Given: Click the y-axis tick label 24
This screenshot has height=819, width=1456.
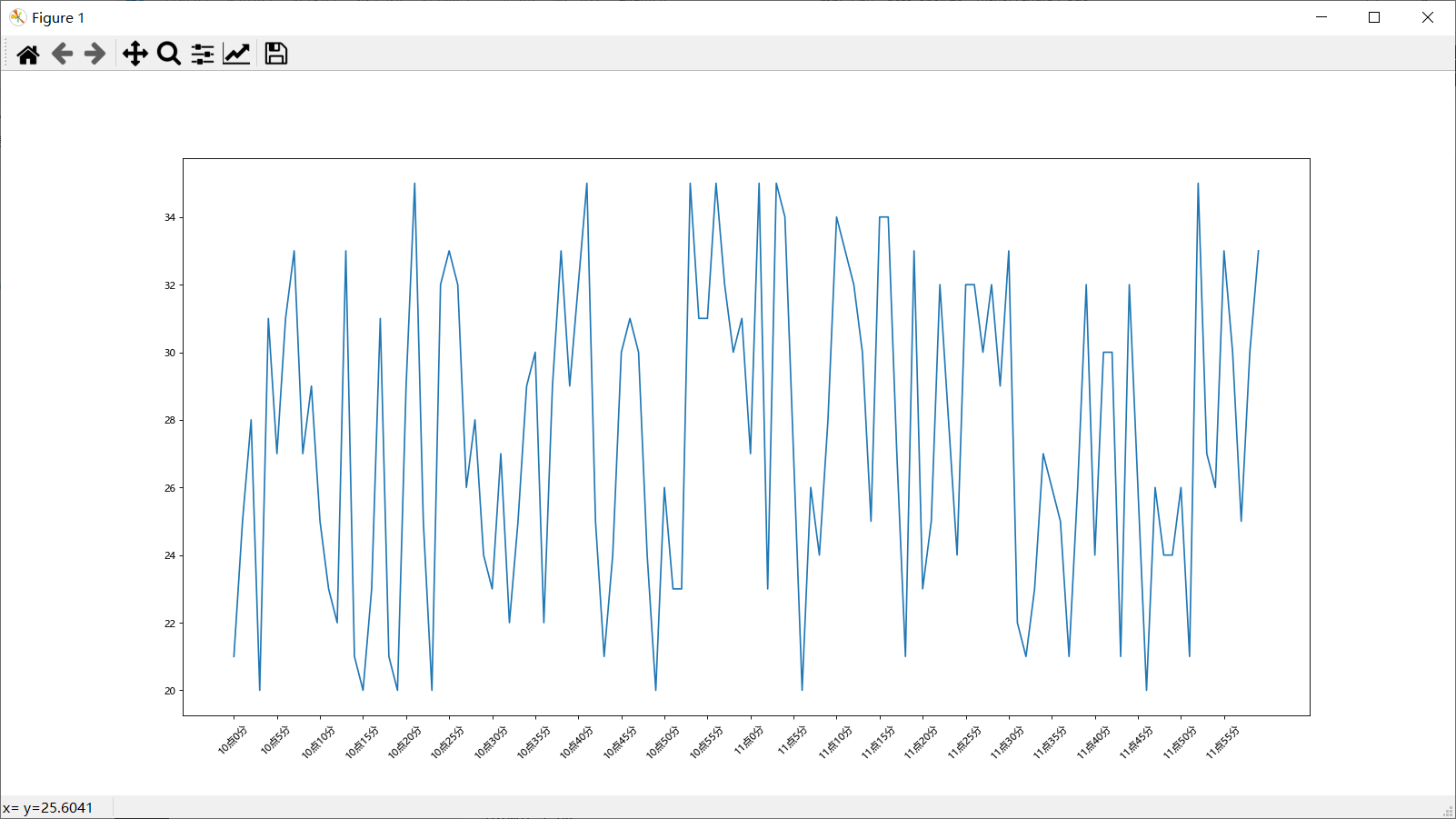Looking at the screenshot, I should 170,555.
